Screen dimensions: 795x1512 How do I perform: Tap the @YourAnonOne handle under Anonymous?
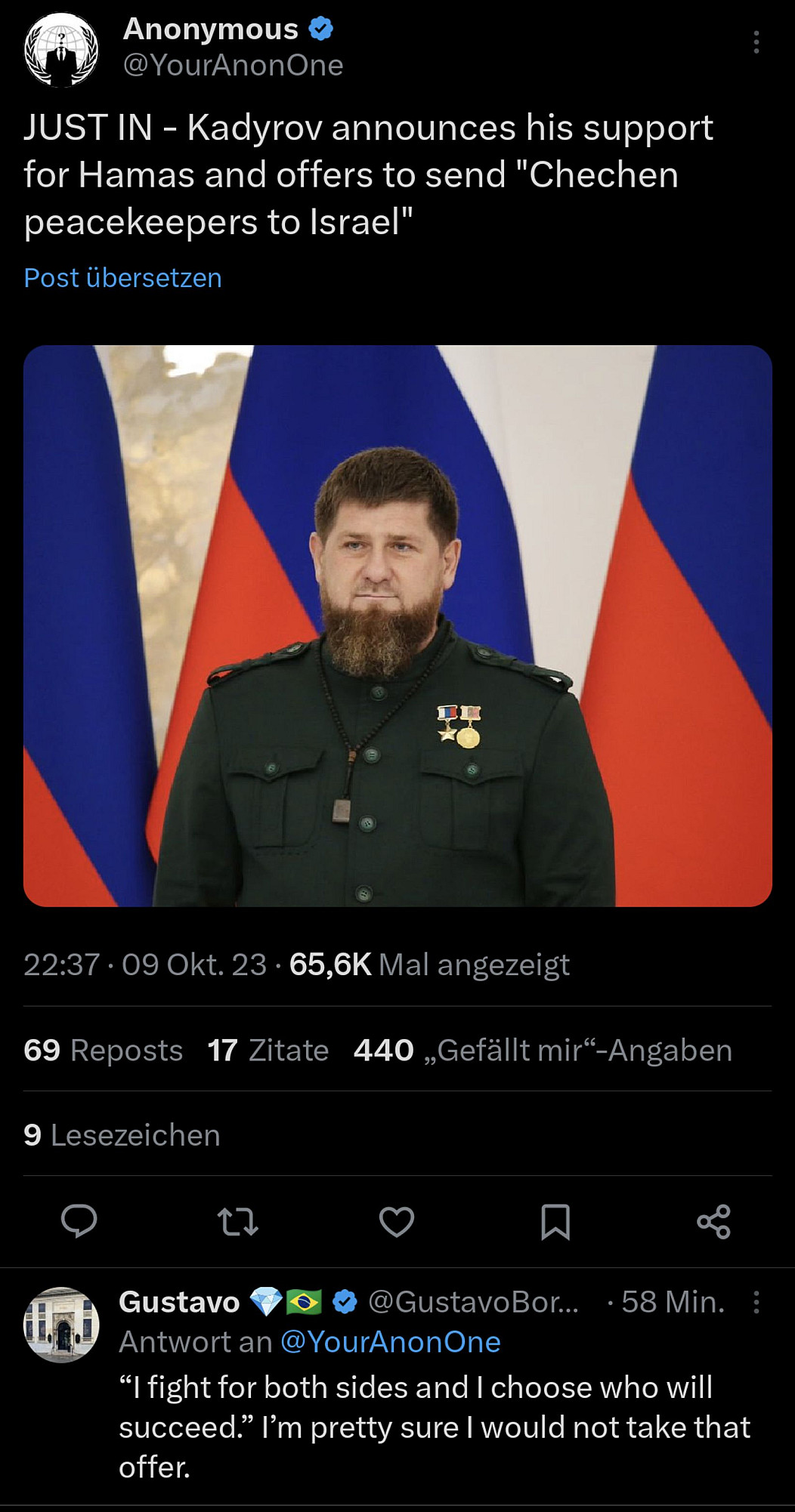tap(233, 66)
